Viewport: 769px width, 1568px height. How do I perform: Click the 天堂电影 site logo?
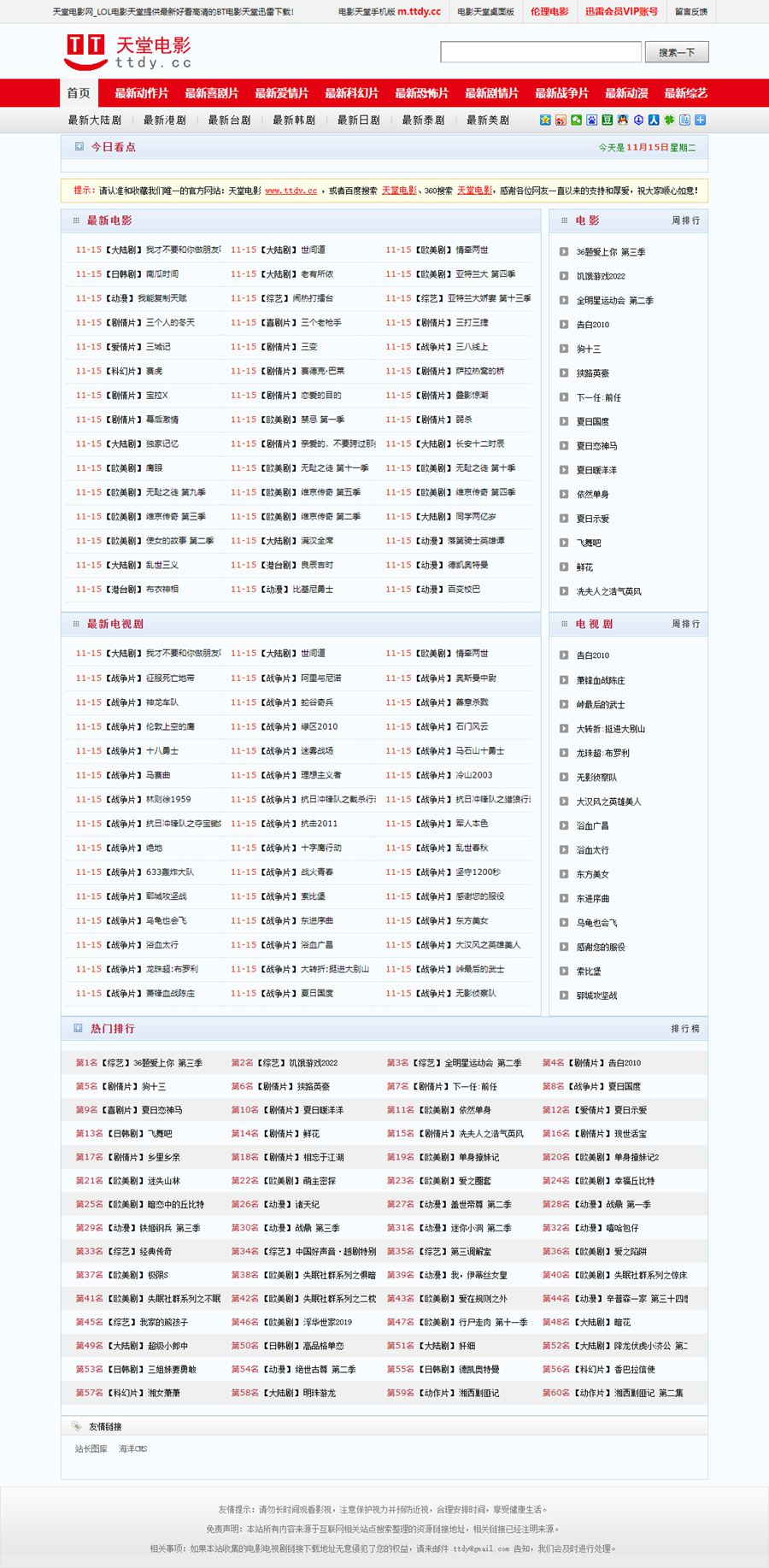(x=128, y=52)
